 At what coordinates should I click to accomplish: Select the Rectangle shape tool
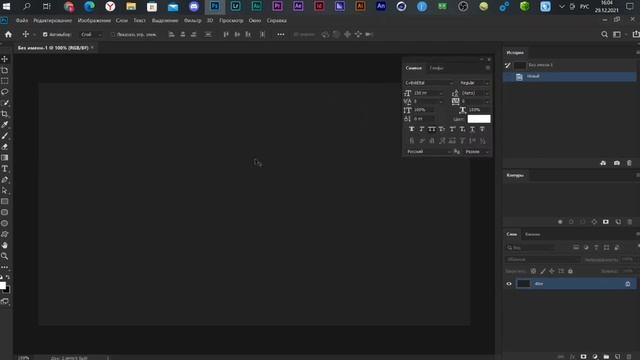[5, 202]
